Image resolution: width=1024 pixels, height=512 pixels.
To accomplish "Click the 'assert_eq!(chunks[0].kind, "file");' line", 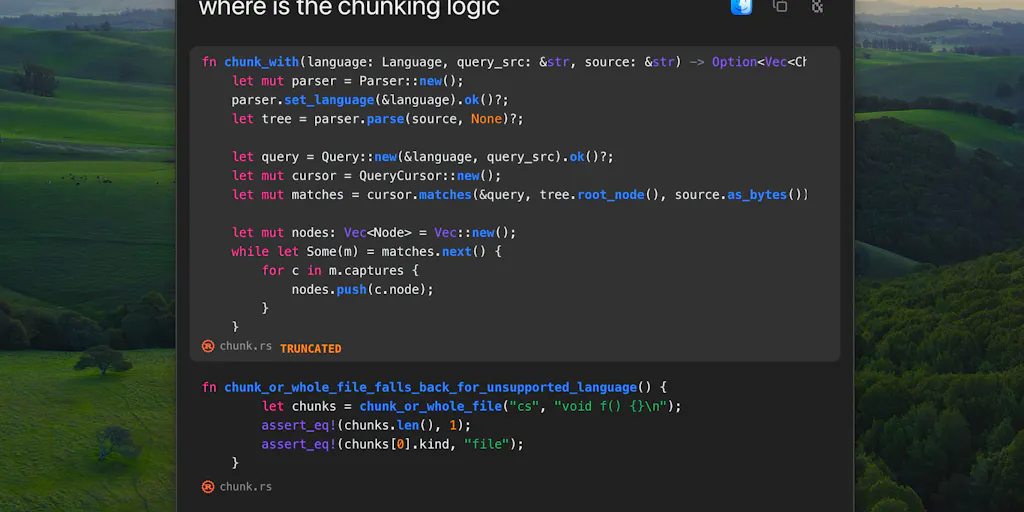I will click(x=392, y=444).
